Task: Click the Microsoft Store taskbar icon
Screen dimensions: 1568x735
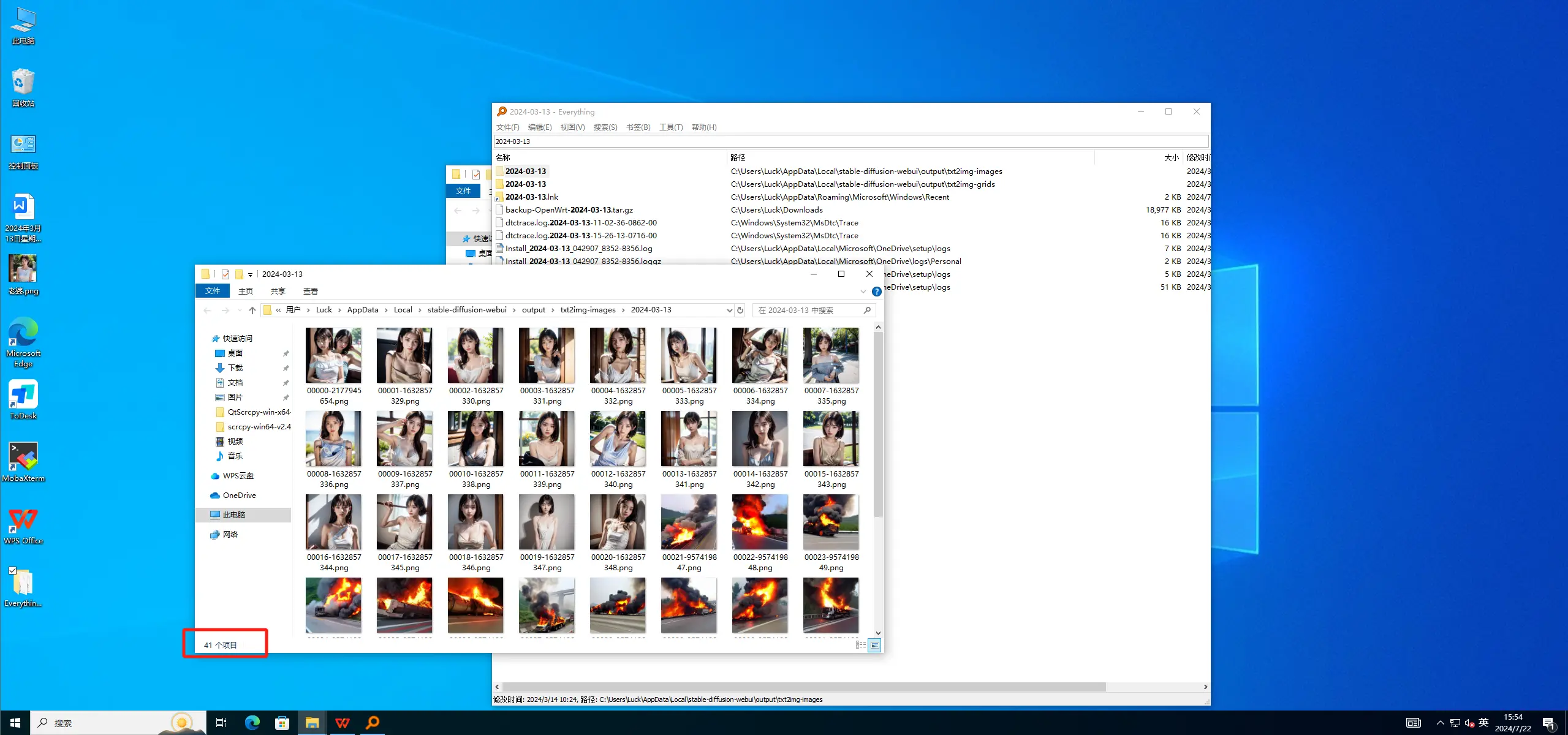Action: 281,722
